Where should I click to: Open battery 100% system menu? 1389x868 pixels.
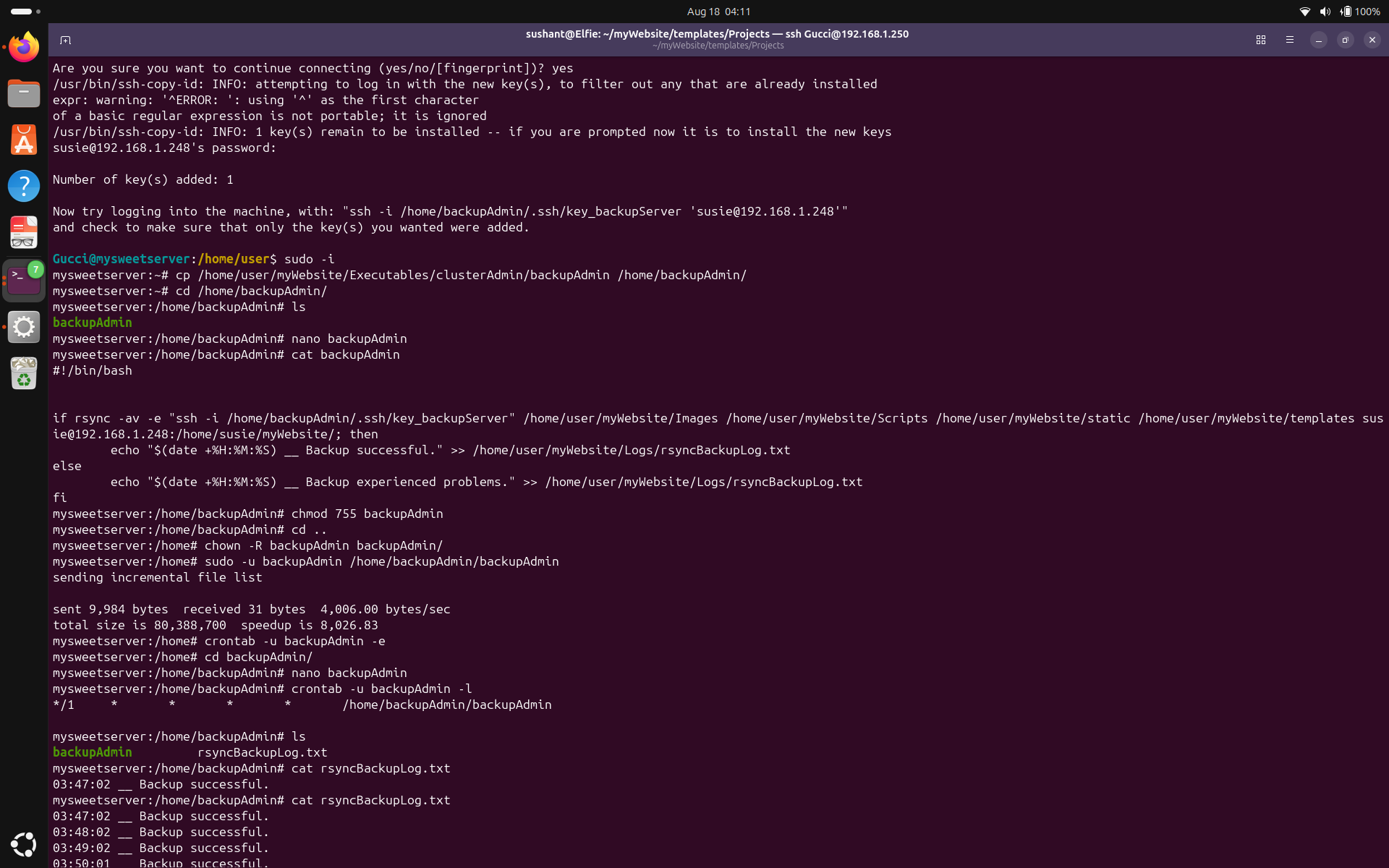[x=1360, y=12]
